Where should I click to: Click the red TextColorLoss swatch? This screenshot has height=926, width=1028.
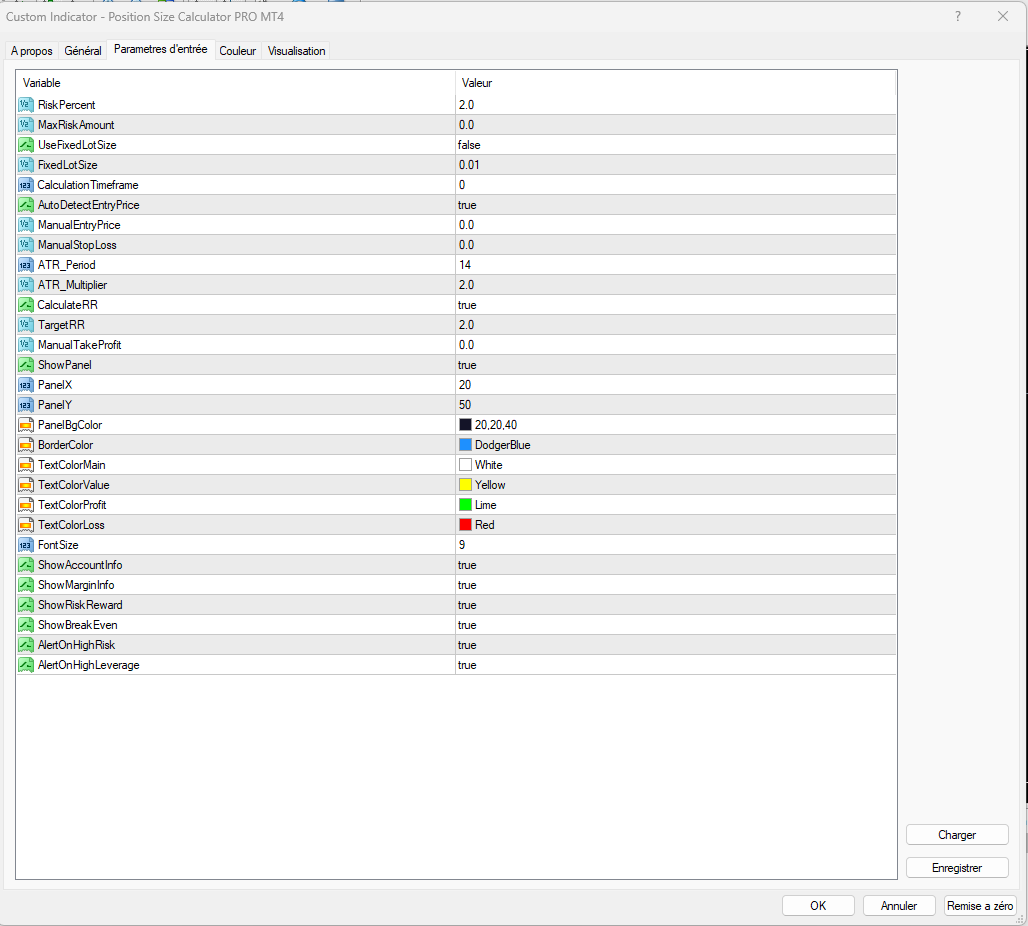[465, 525]
